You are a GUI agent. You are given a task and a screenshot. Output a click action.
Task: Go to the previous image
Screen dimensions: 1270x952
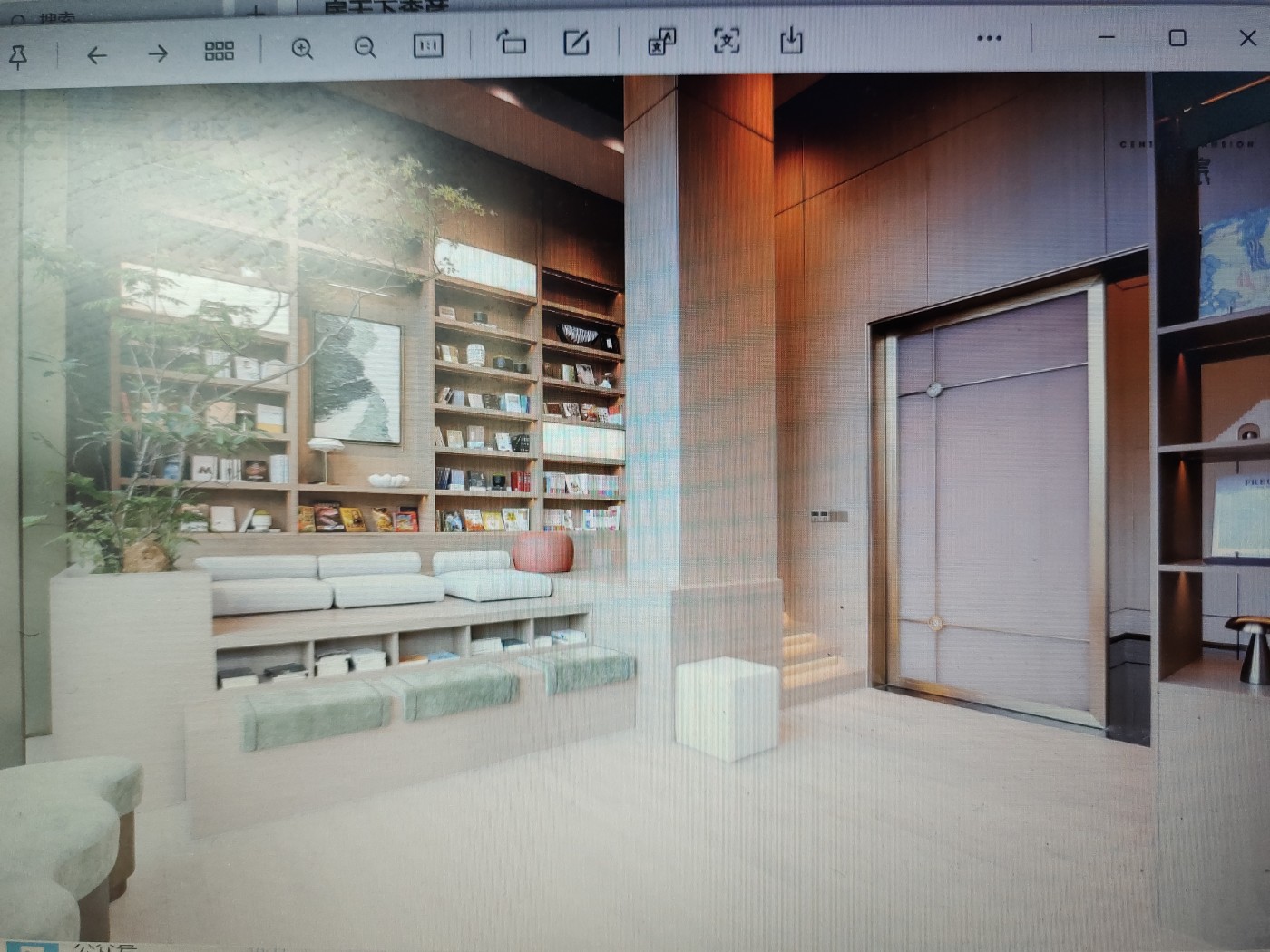tap(96, 54)
